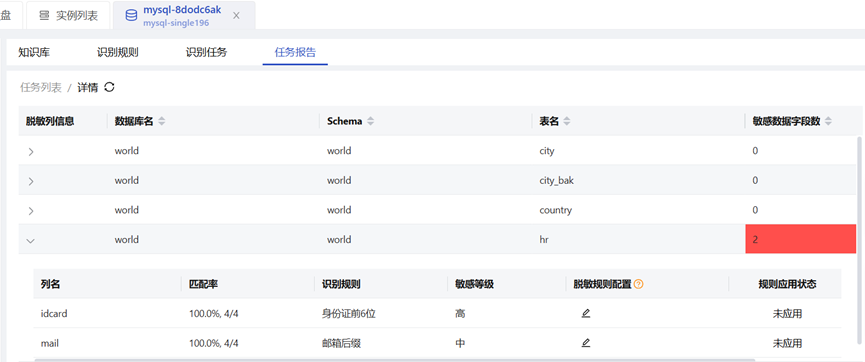Click match rate of mail row
Screen dimensions: 865x362
click(x=214, y=343)
